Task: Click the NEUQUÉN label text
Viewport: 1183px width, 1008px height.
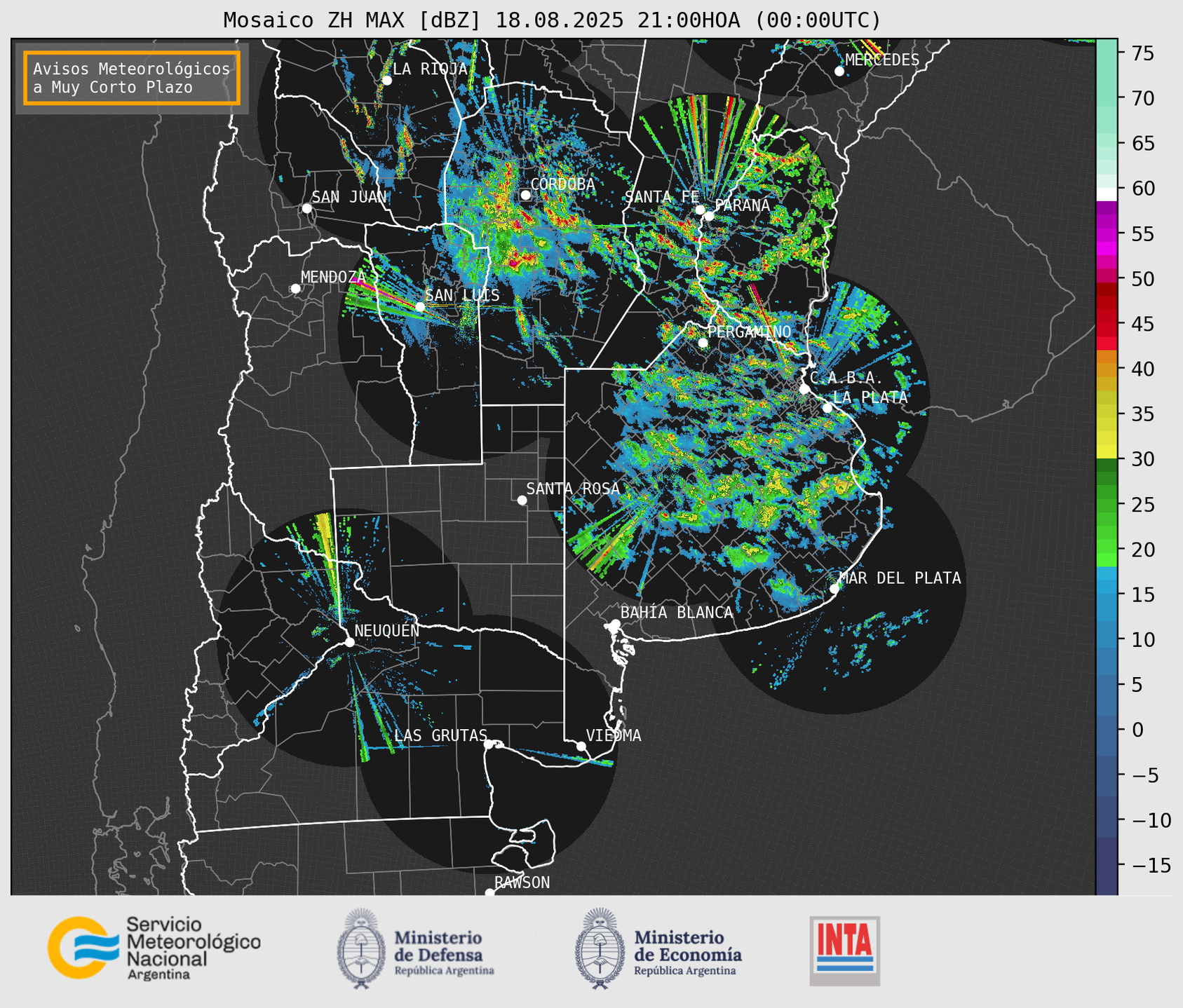Action: (x=387, y=630)
